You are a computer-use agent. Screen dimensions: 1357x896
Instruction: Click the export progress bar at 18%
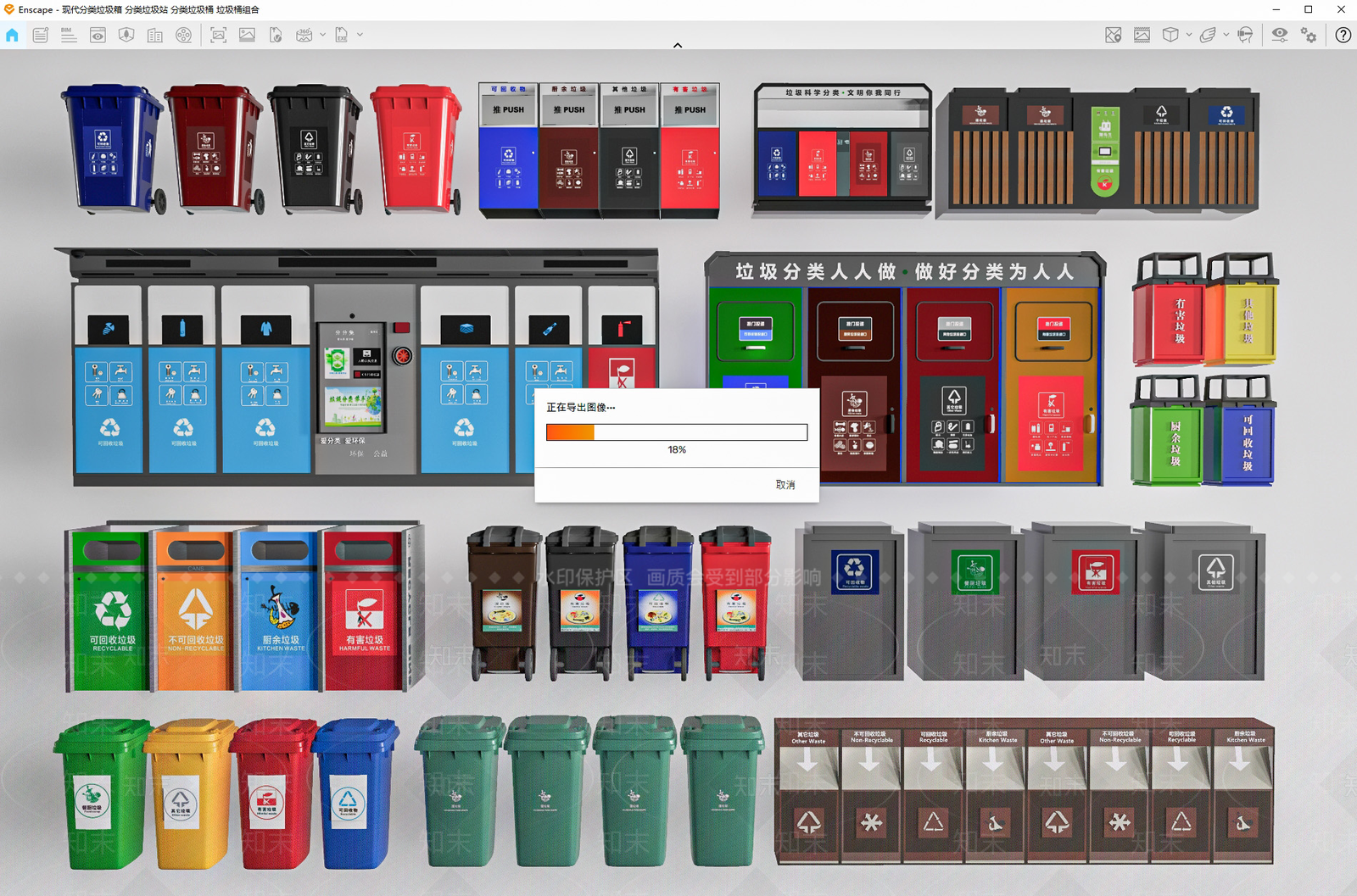click(677, 432)
